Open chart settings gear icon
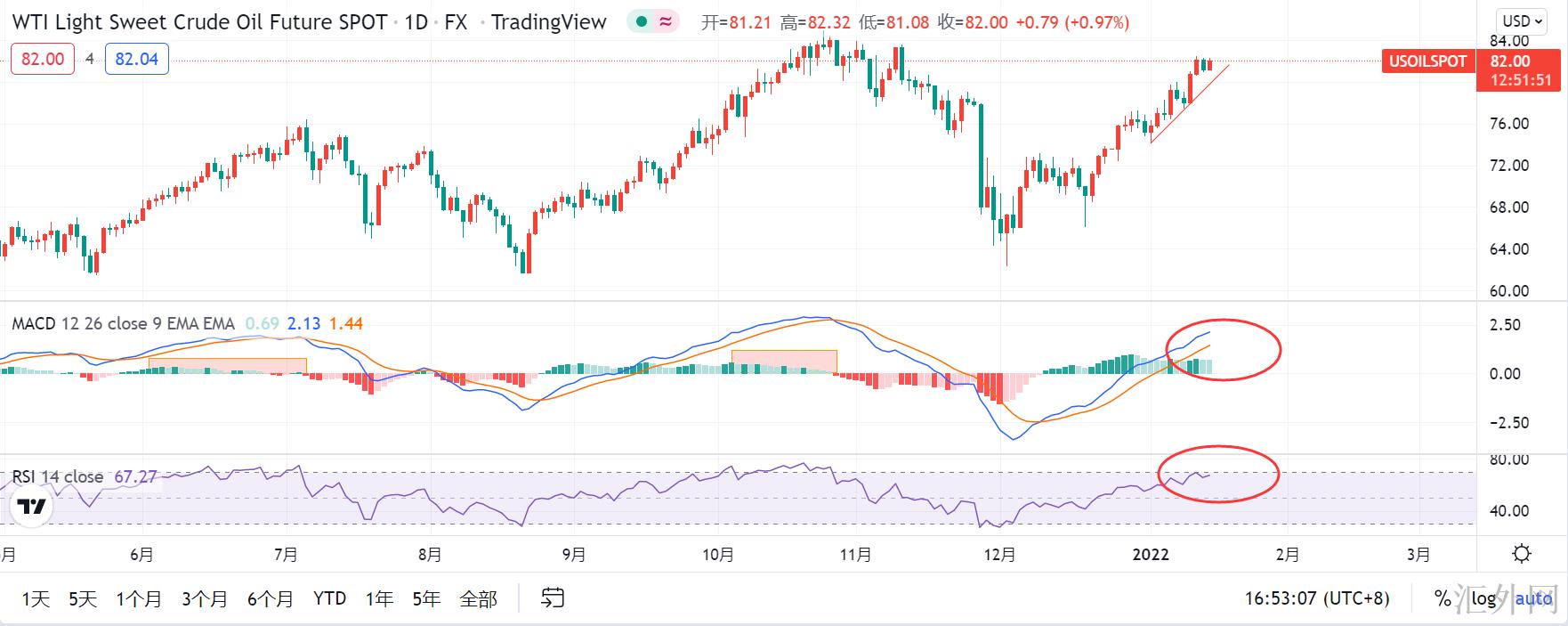This screenshot has width=1568, height=626. pos(1522,554)
